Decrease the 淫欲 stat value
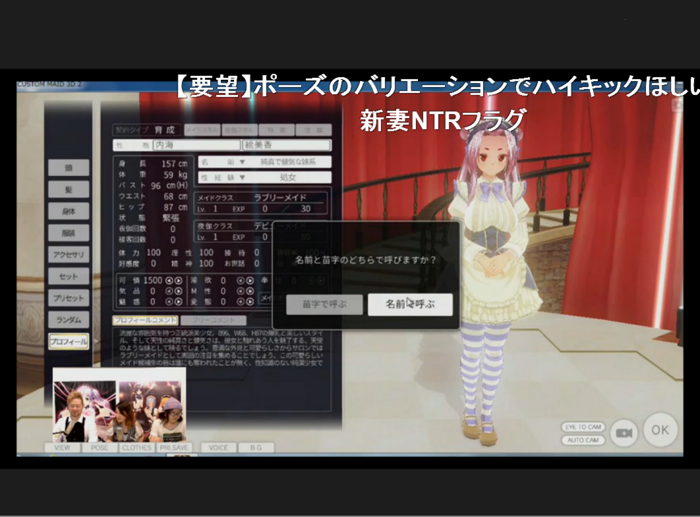The width and height of the screenshot is (700, 517). [x=241, y=280]
